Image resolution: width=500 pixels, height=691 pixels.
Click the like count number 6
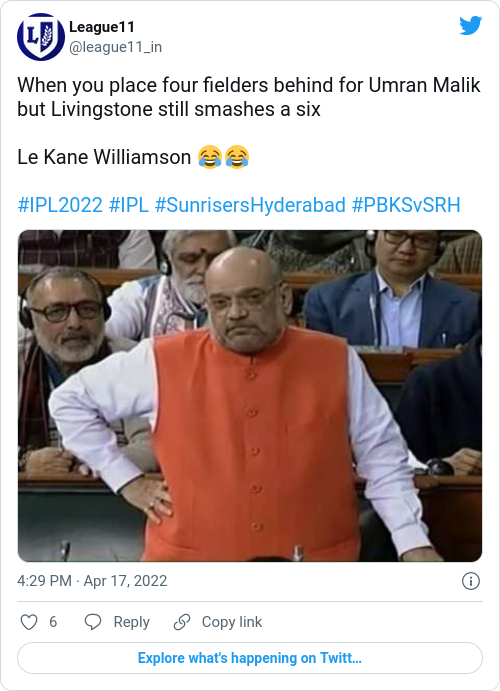pos(53,622)
